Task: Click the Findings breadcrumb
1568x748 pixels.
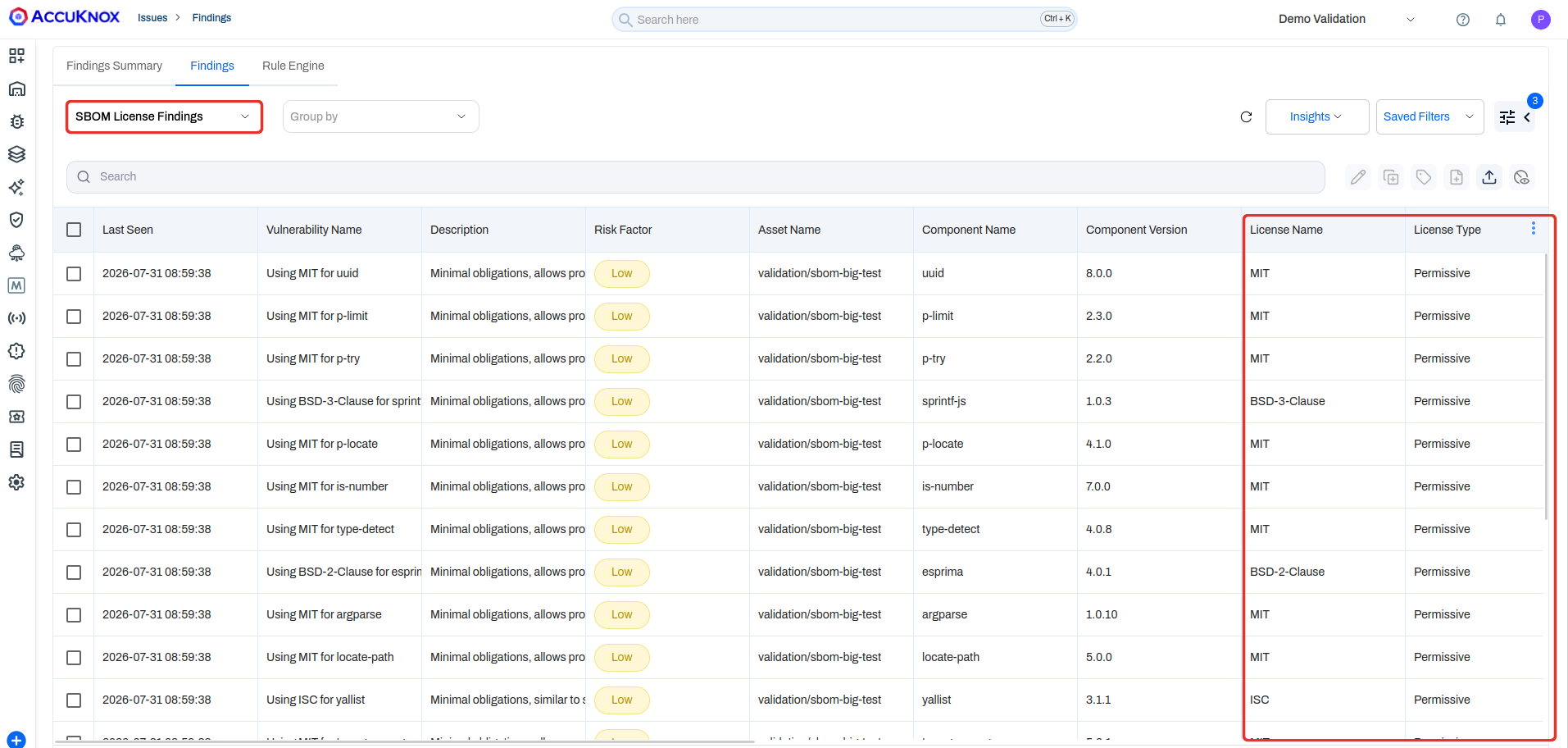Action: 211,18
